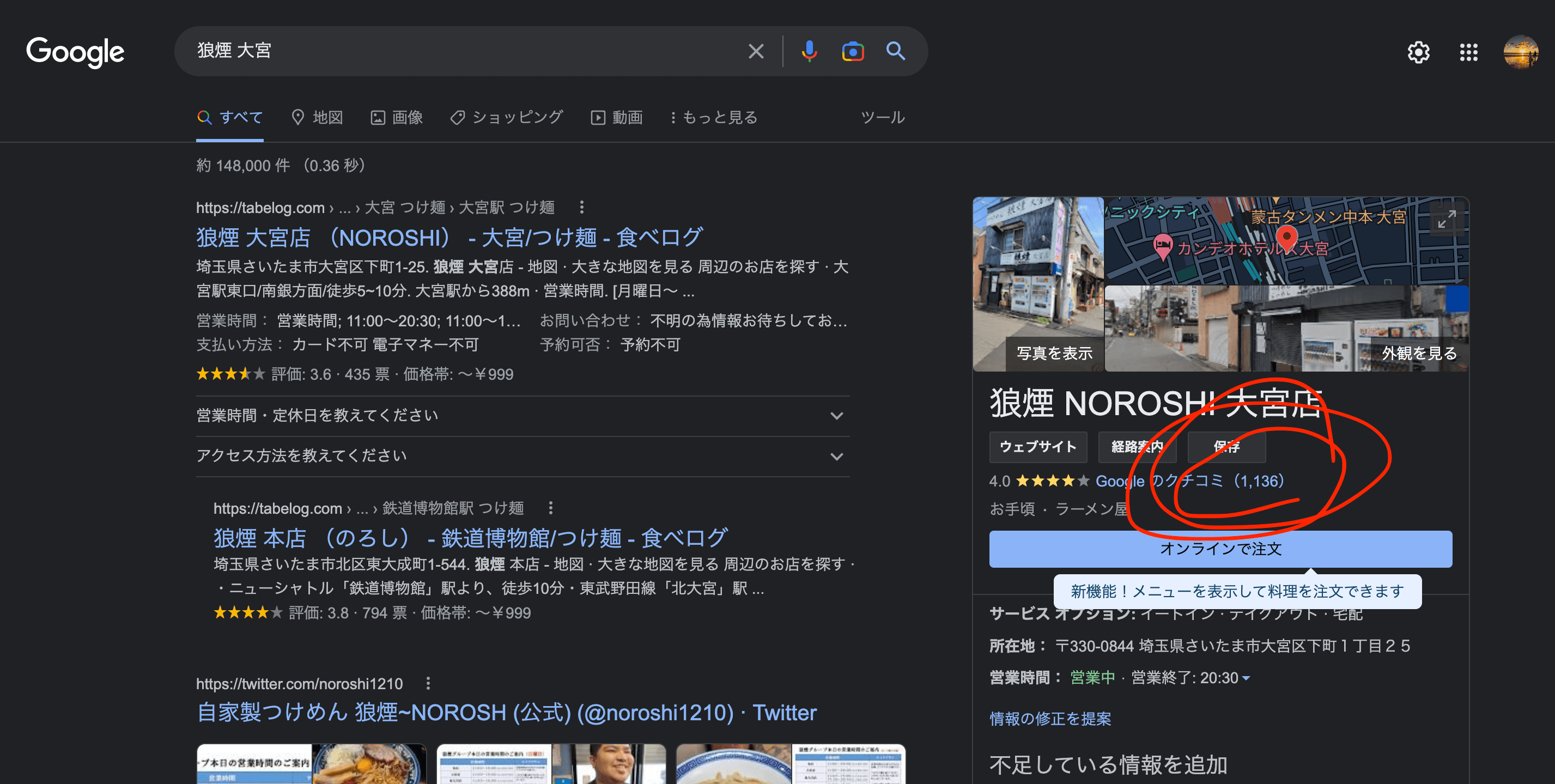This screenshot has height=784, width=1555.
Task: Open Google settings gear icon
Action: [1418, 52]
